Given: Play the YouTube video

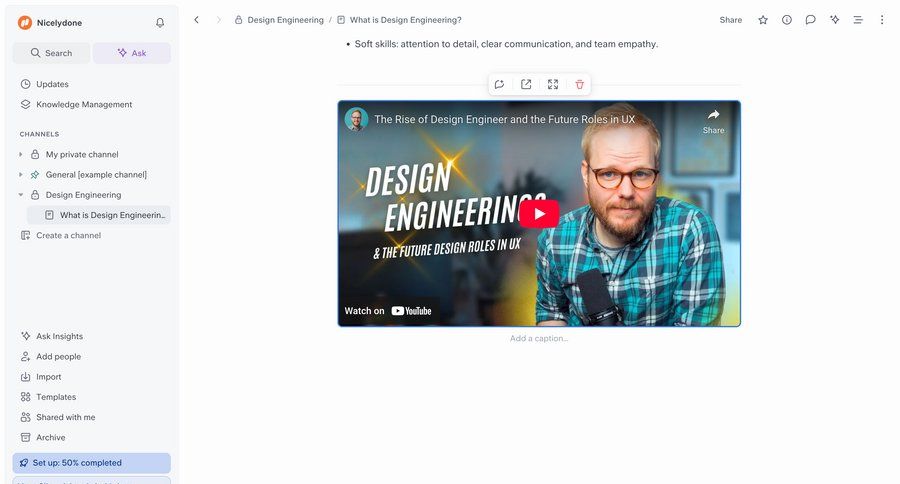Looking at the screenshot, I should (539, 213).
